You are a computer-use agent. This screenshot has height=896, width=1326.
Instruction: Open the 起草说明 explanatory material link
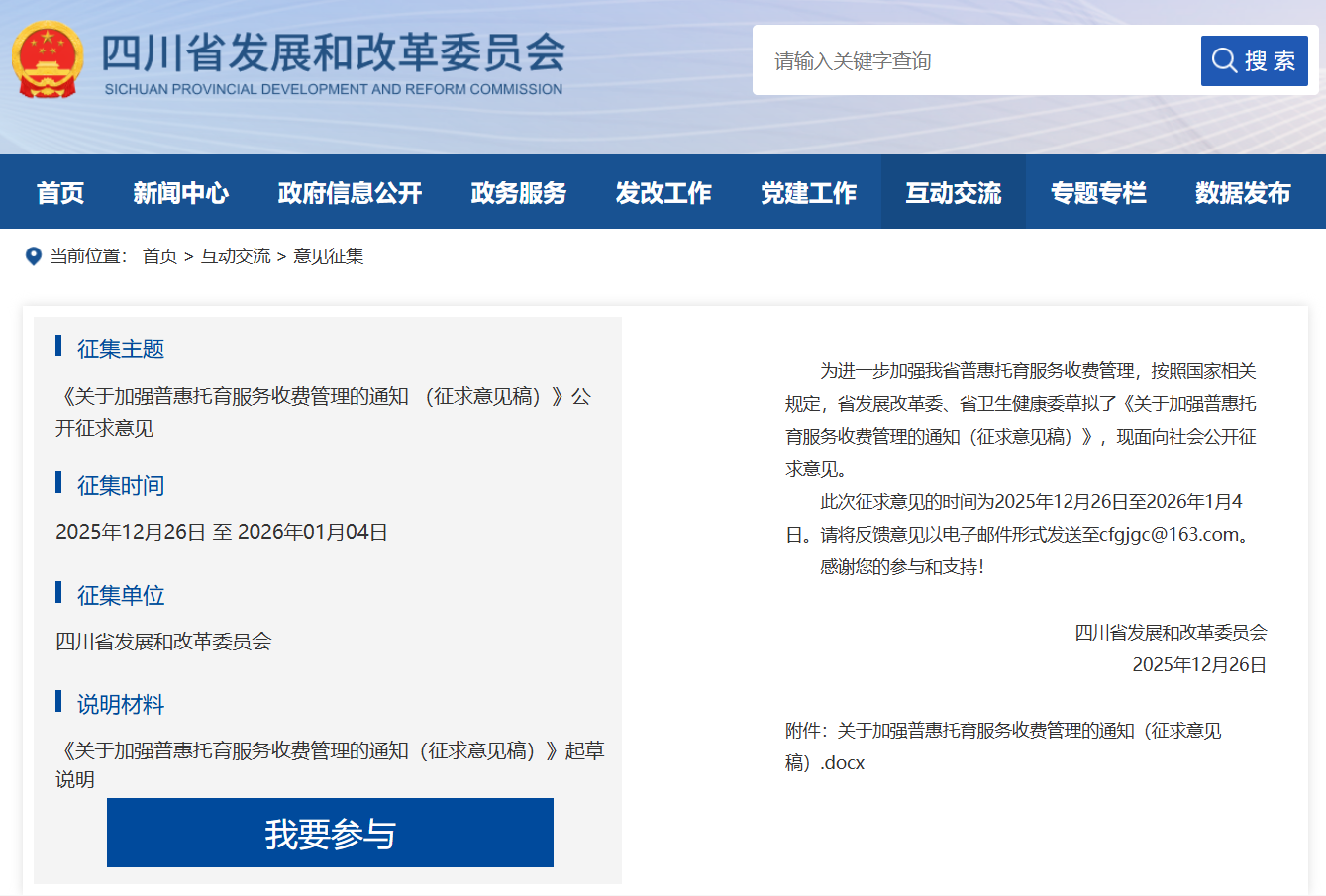[329, 764]
